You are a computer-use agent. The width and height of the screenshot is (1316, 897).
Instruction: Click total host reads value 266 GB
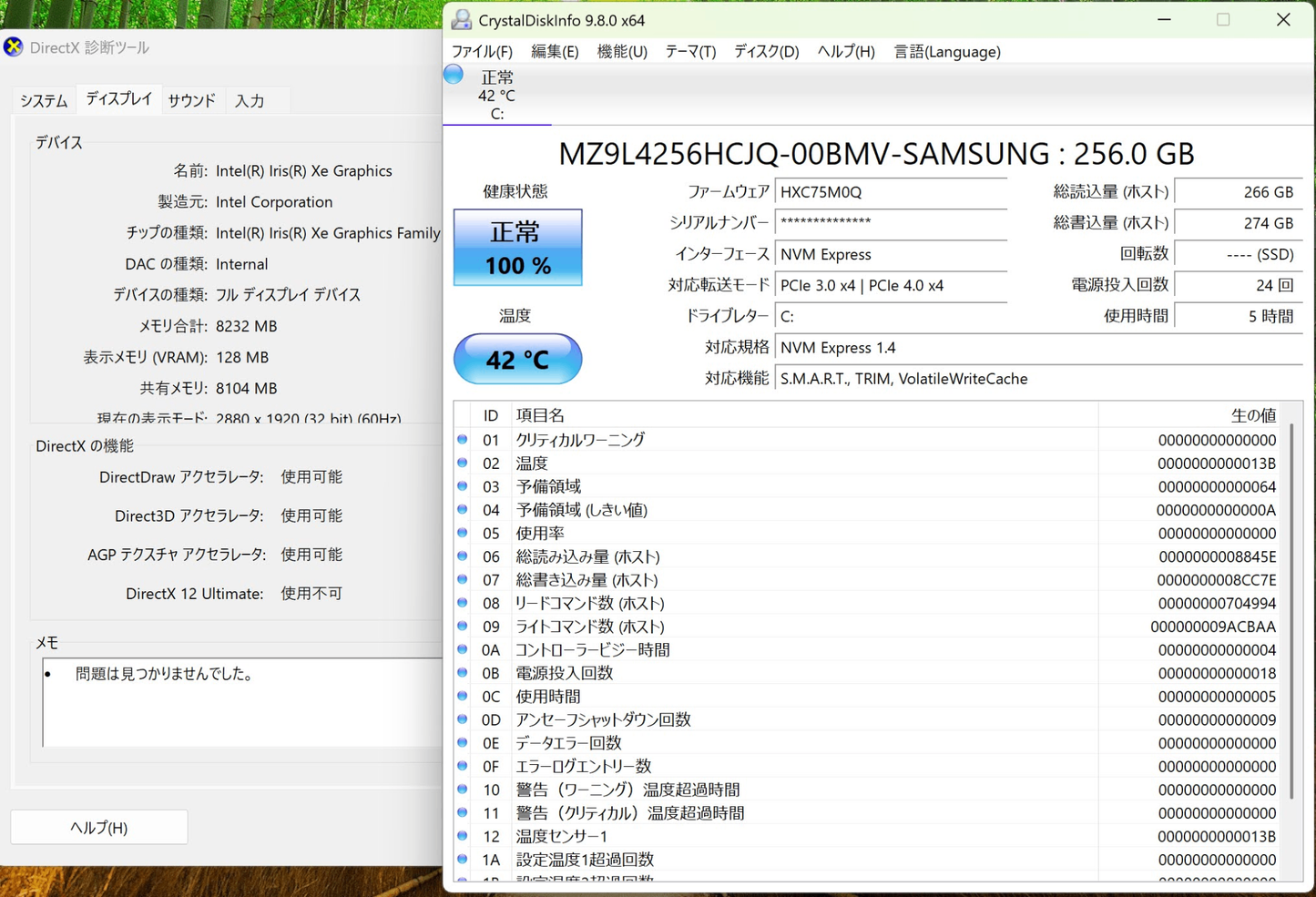pos(1239,192)
